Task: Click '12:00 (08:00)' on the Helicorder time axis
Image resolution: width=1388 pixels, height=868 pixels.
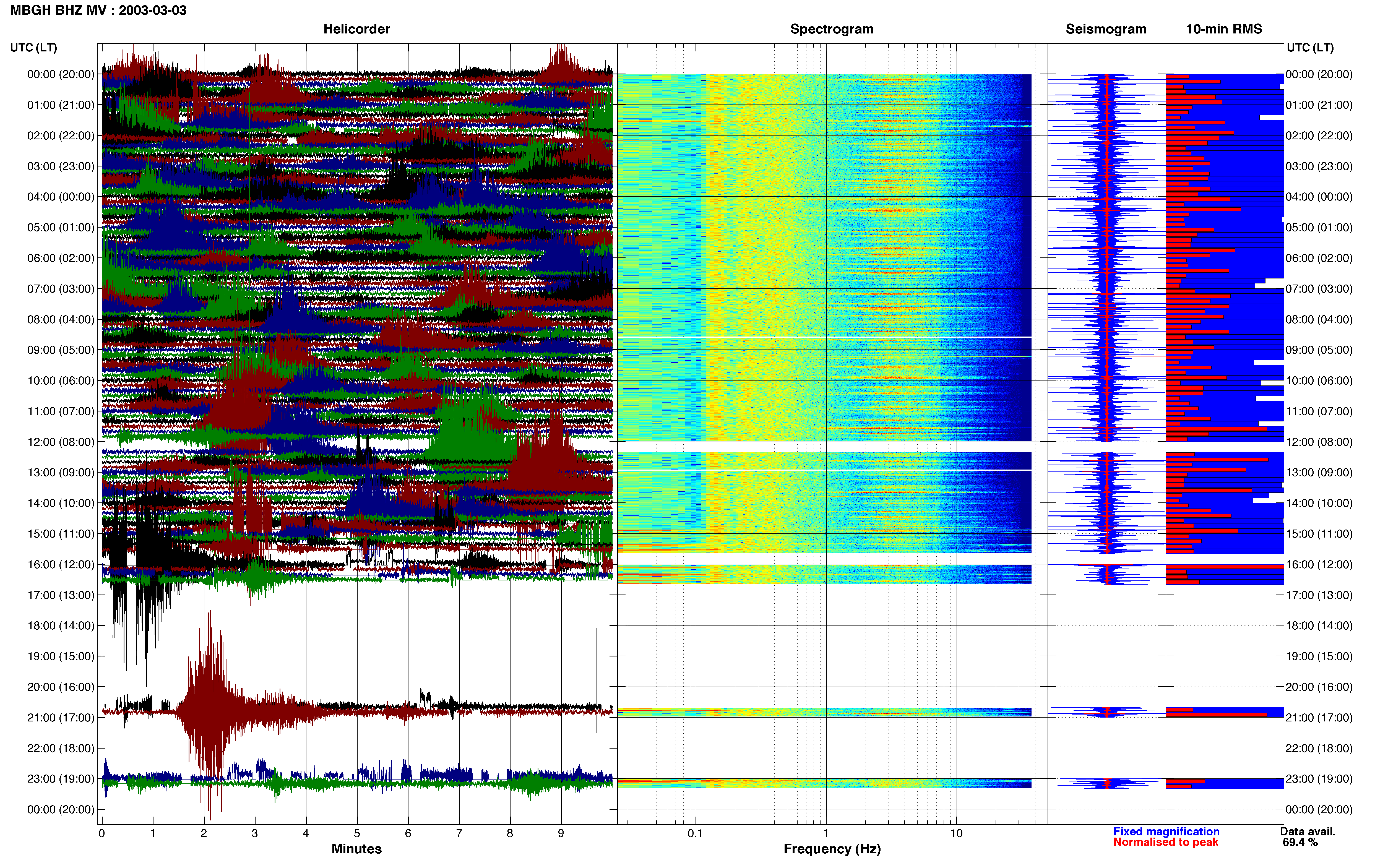Action: (x=61, y=442)
